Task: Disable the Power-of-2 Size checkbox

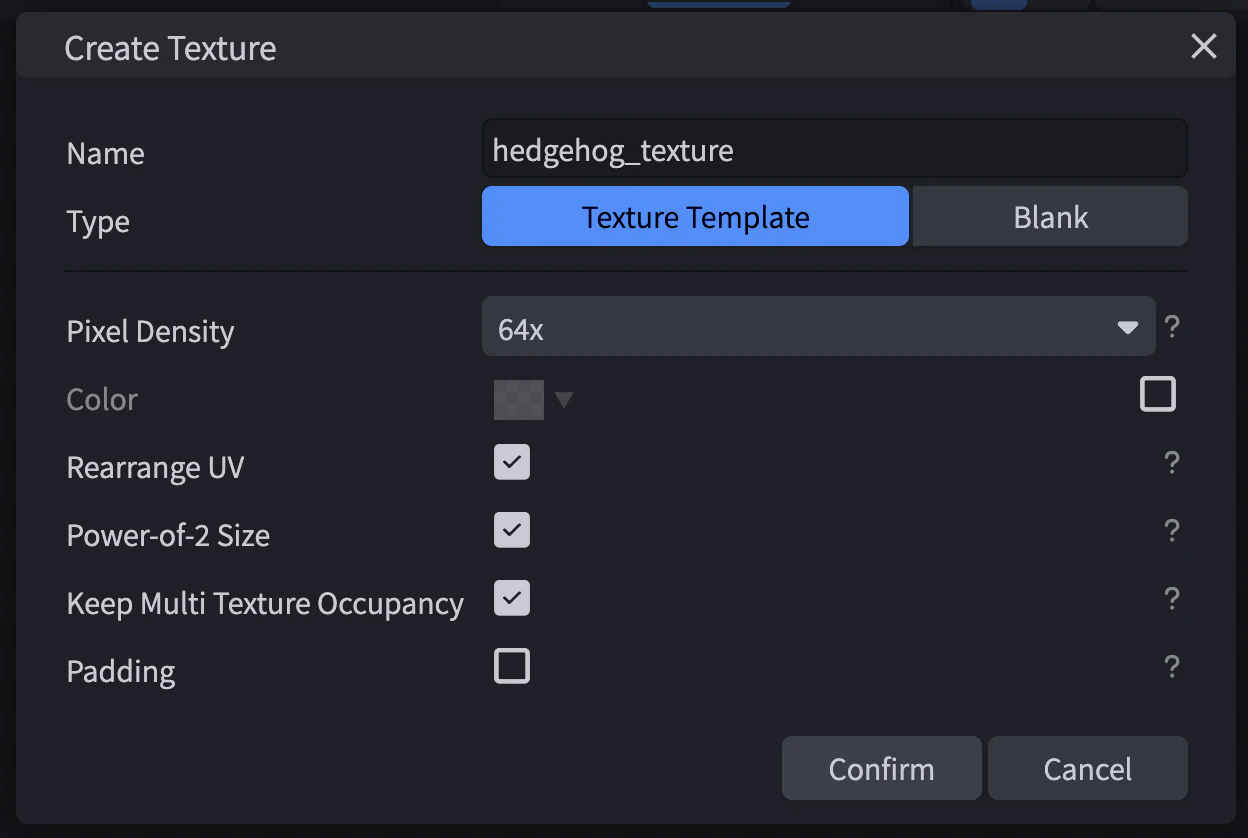Action: [512, 531]
